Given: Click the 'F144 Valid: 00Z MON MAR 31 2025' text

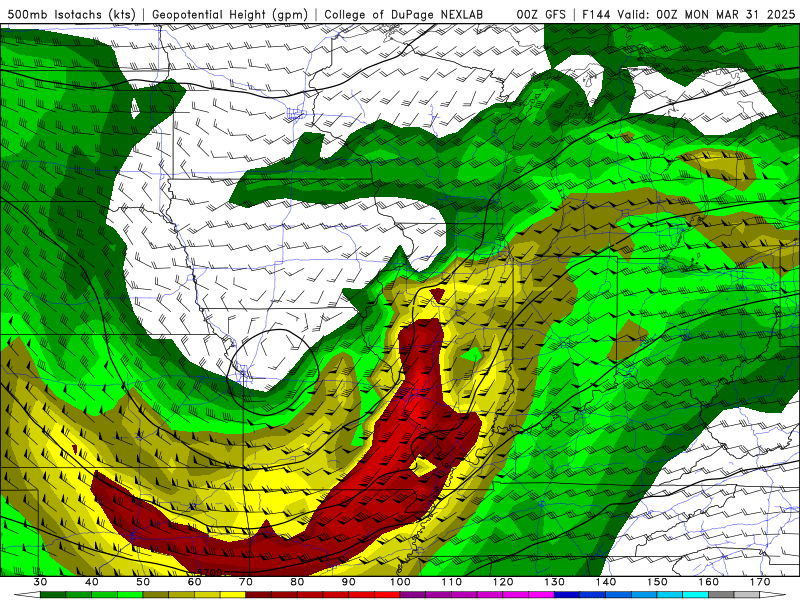Looking at the screenshot, I should [689, 15].
